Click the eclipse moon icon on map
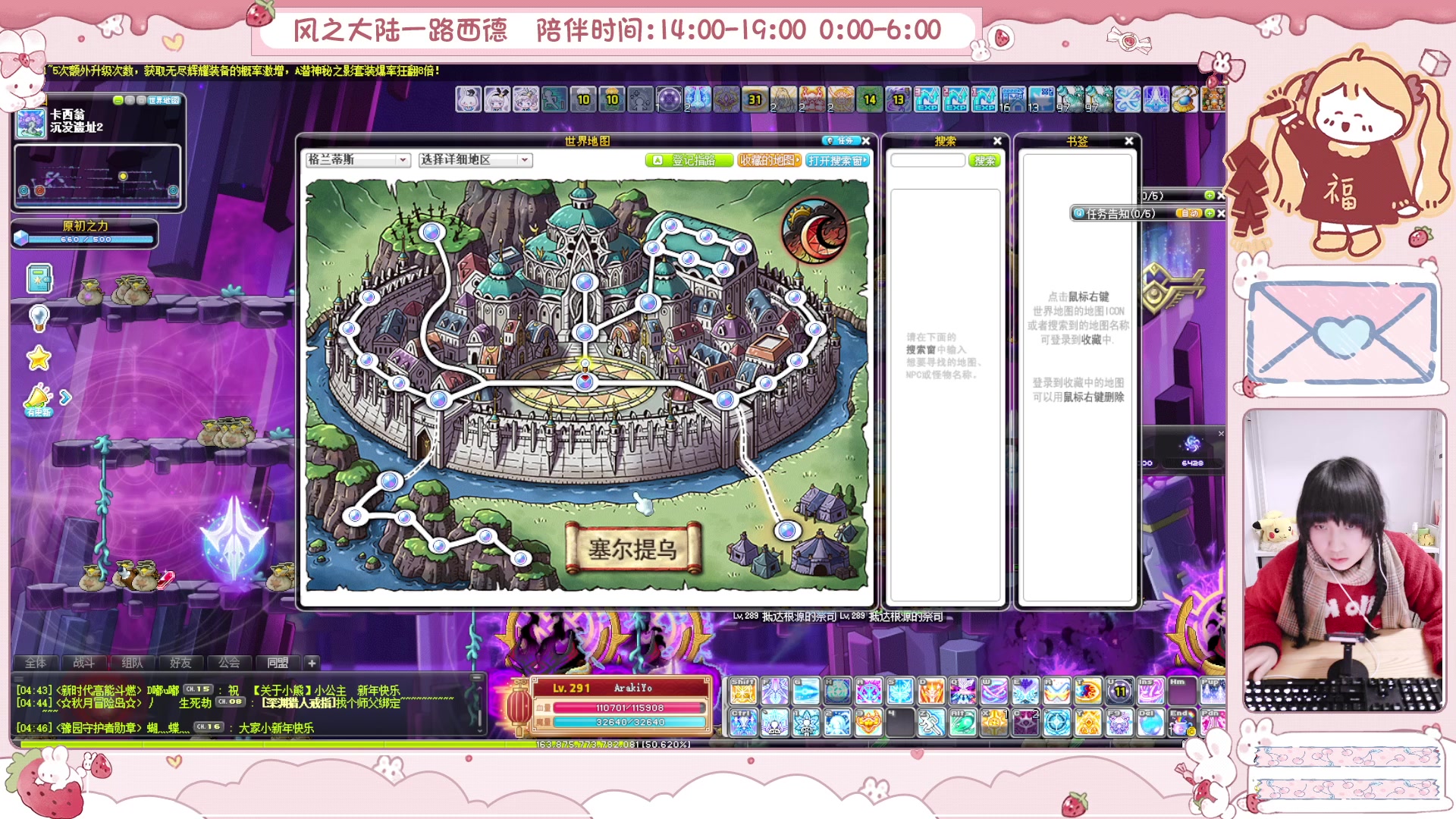This screenshot has height=819, width=1456. (x=814, y=231)
